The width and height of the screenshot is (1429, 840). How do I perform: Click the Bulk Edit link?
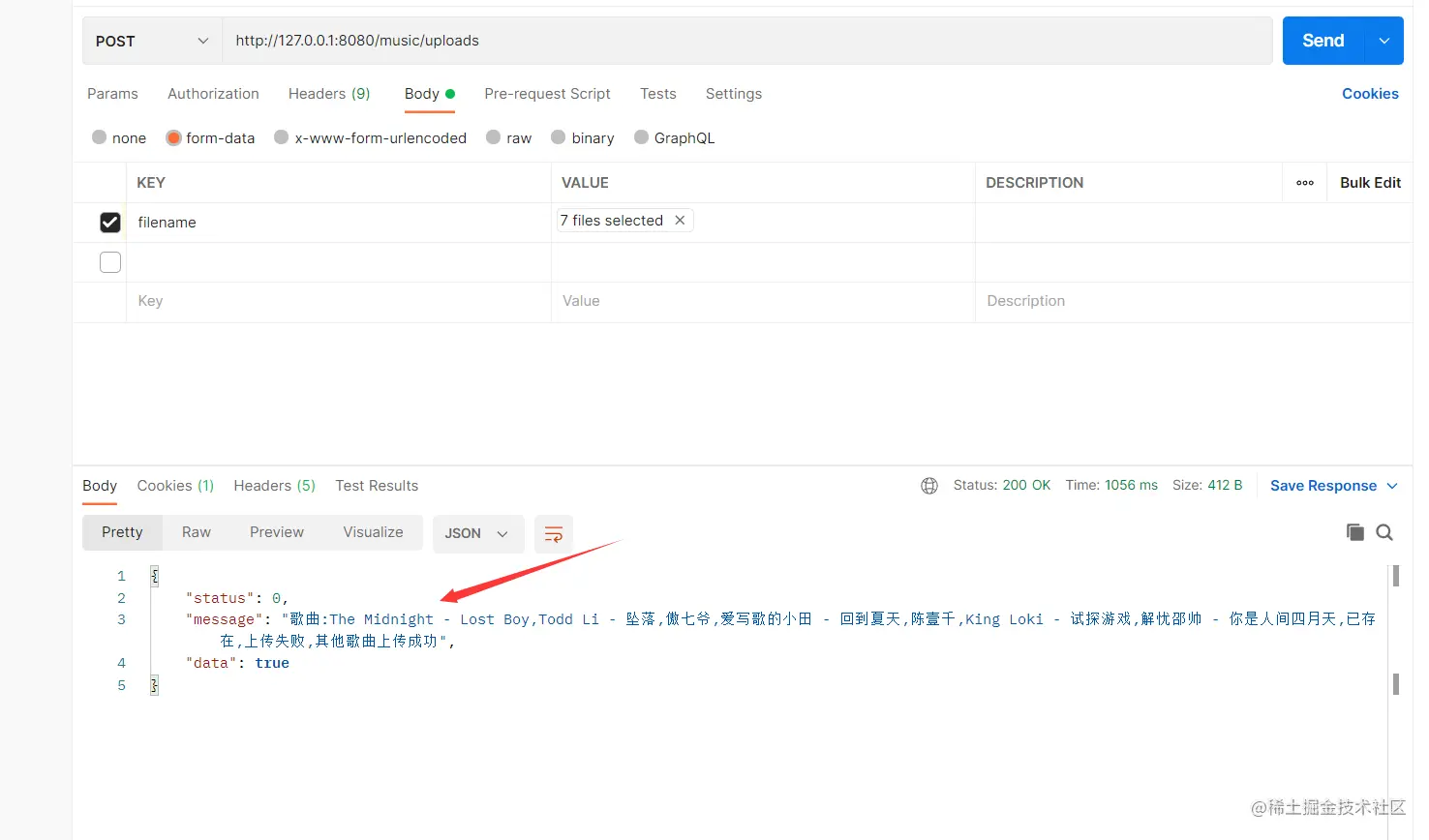(x=1370, y=183)
